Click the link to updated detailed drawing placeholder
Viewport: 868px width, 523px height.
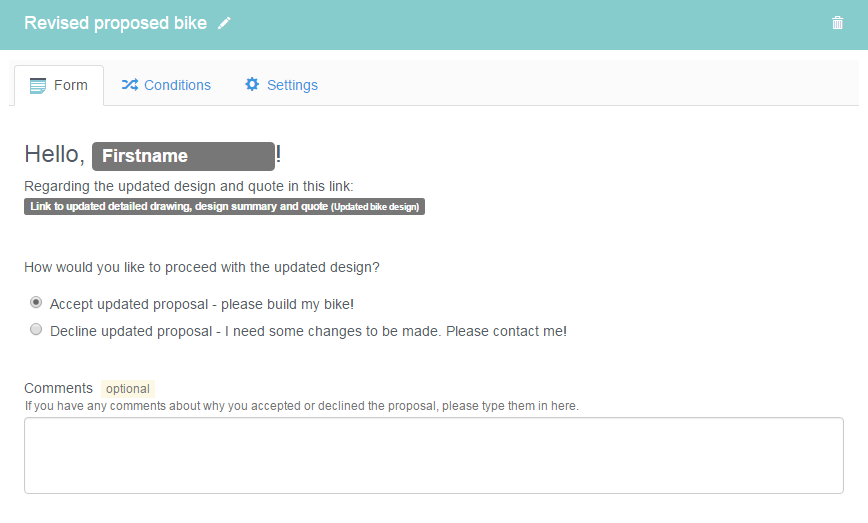pyautogui.click(x=224, y=206)
